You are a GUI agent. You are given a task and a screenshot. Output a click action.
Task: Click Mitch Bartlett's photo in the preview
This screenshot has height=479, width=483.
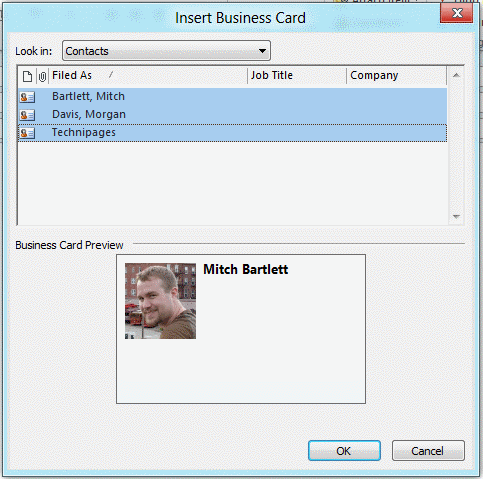point(160,301)
